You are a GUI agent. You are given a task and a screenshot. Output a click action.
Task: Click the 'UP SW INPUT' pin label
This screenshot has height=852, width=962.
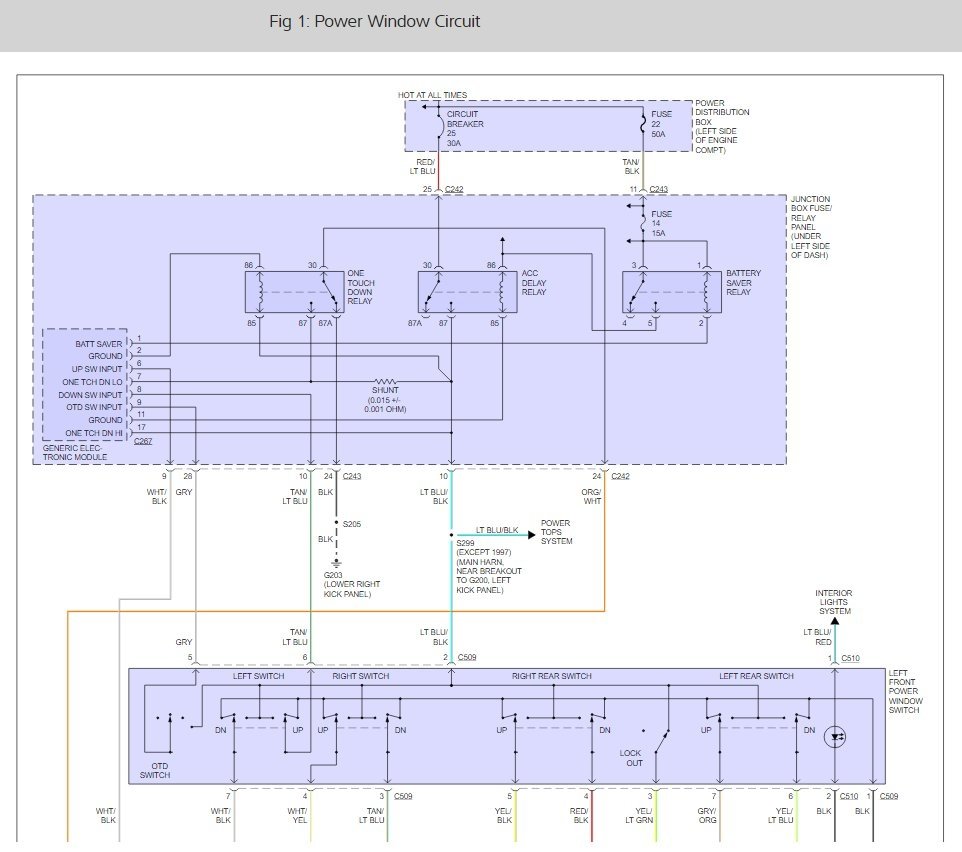click(x=97, y=369)
